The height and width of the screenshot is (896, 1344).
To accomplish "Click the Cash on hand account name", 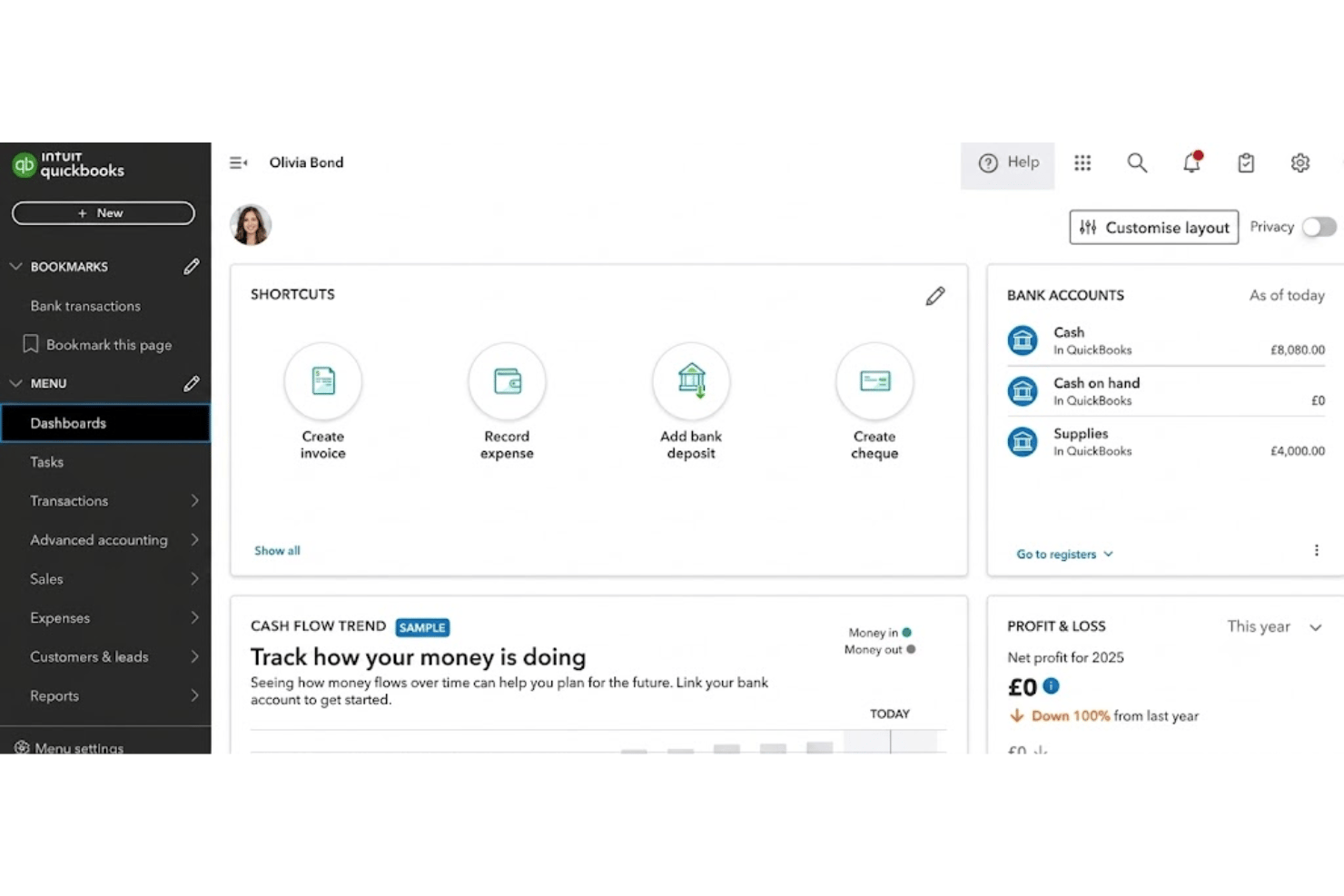I will (1096, 383).
